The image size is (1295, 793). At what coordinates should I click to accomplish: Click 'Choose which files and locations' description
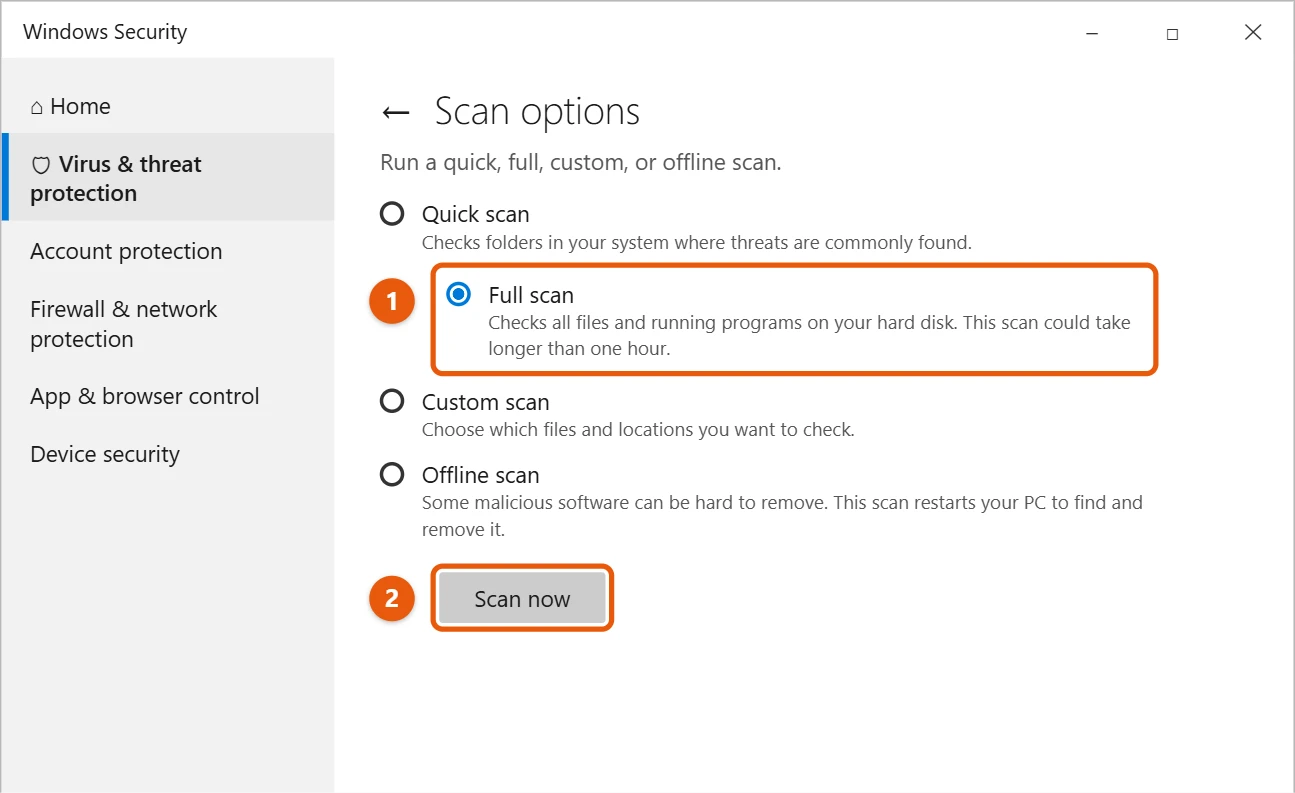click(x=638, y=430)
